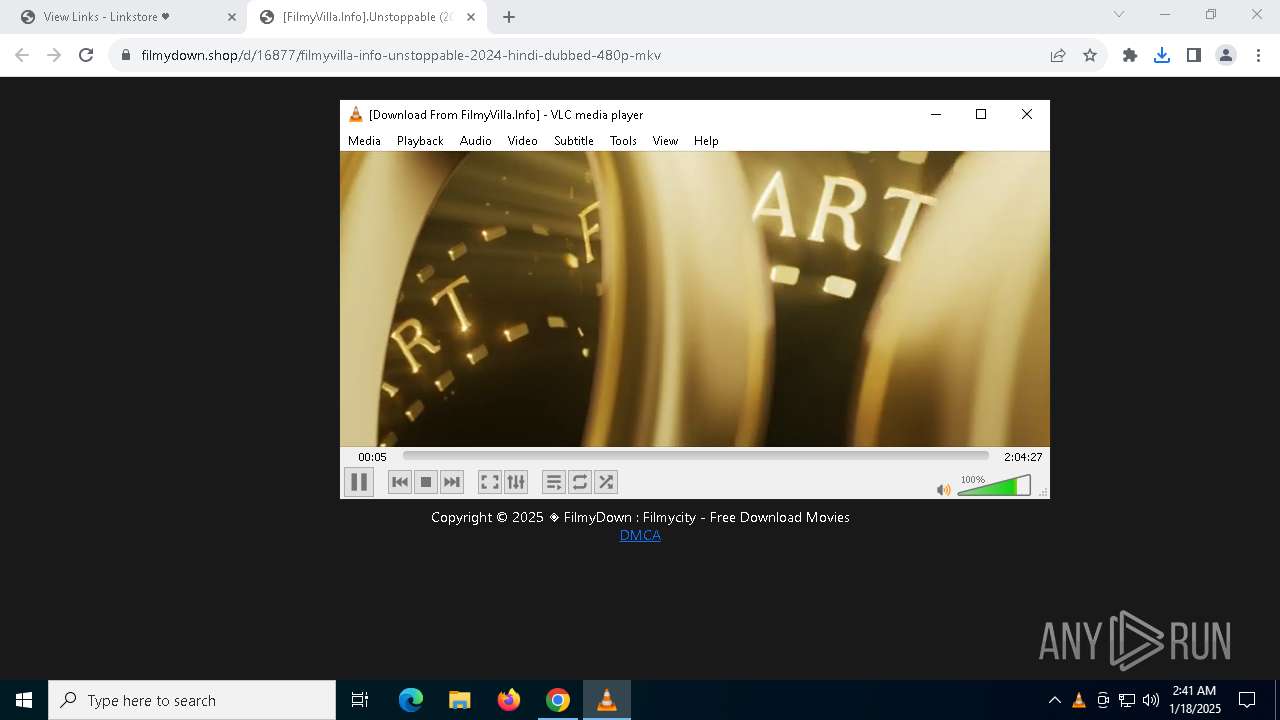Viewport: 1280px width, 720px height.
Task: View site information lock icon
Action: 125,55
